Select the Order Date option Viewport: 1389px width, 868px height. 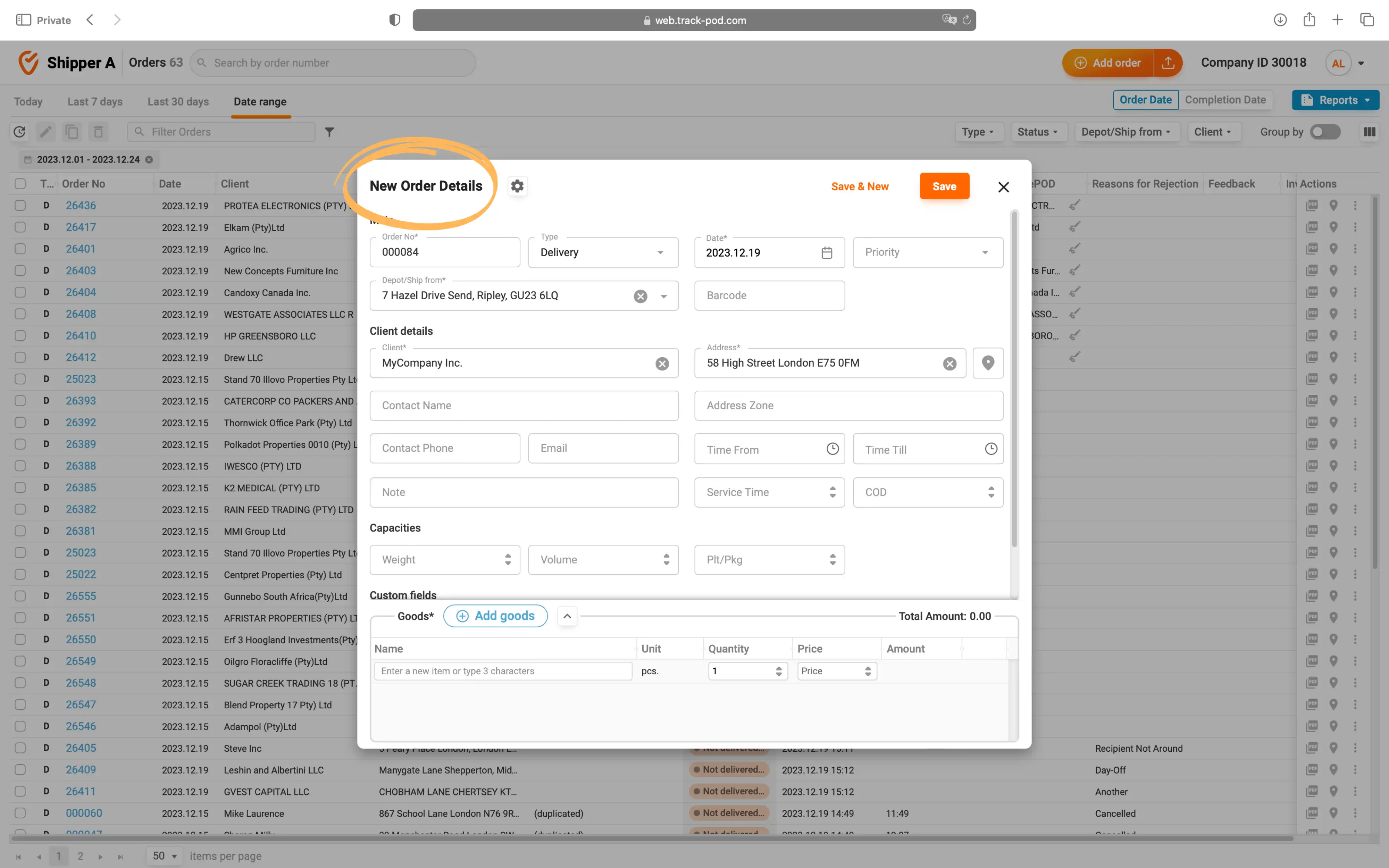click(x=1146, y=100)
